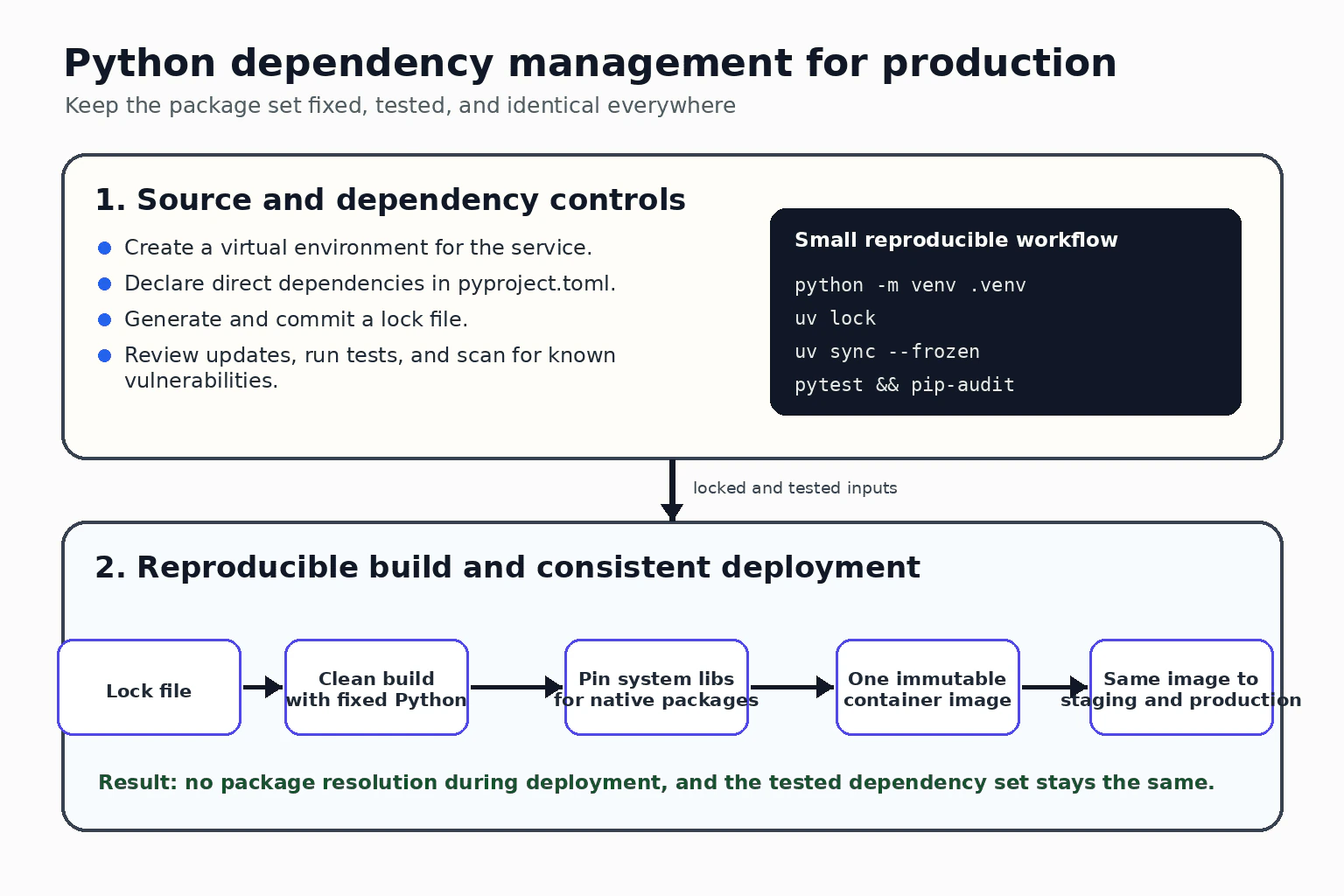Click the 'Pin system libs for native packages' box
Image resolution: width=1344 pixels, height=896 pixels.
[x=656, y=688]
